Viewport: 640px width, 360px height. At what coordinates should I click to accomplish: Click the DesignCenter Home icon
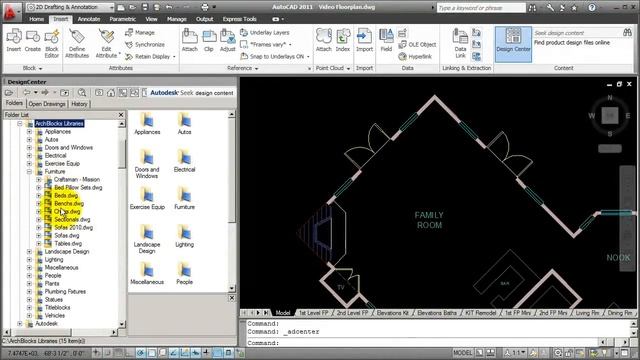(111, 93)
